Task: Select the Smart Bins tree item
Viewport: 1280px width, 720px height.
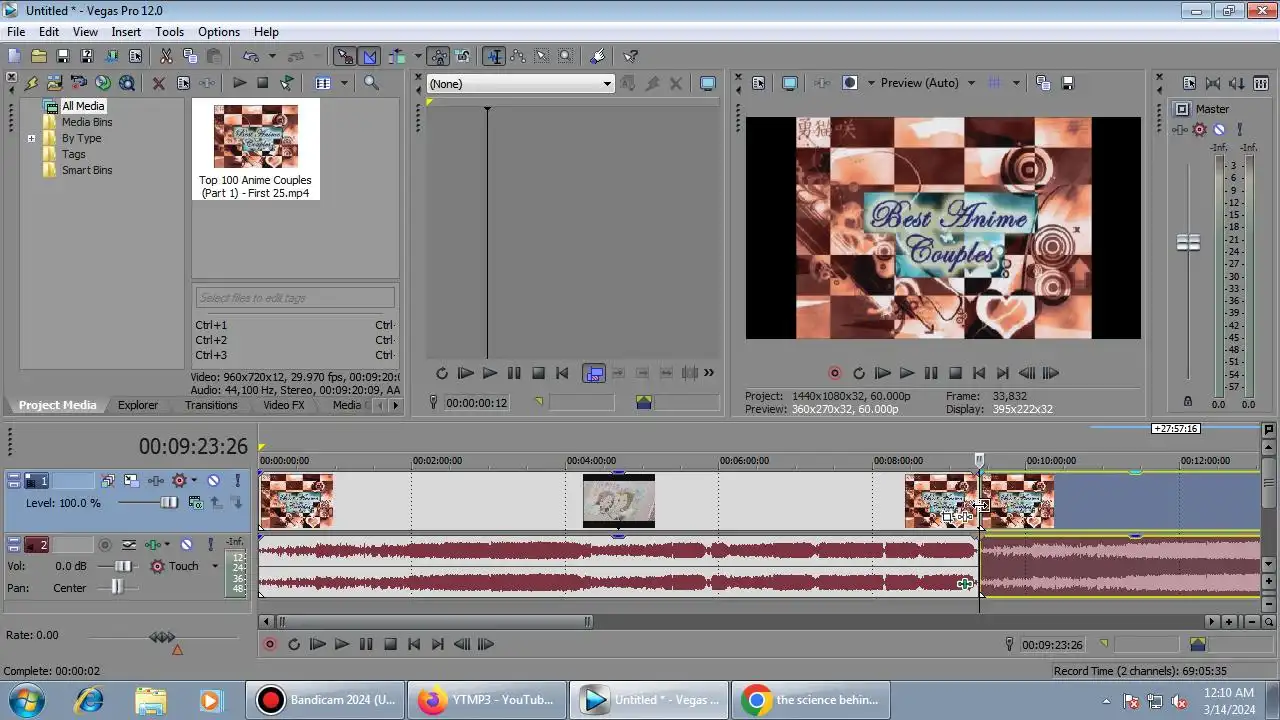Action: [87, 170]
